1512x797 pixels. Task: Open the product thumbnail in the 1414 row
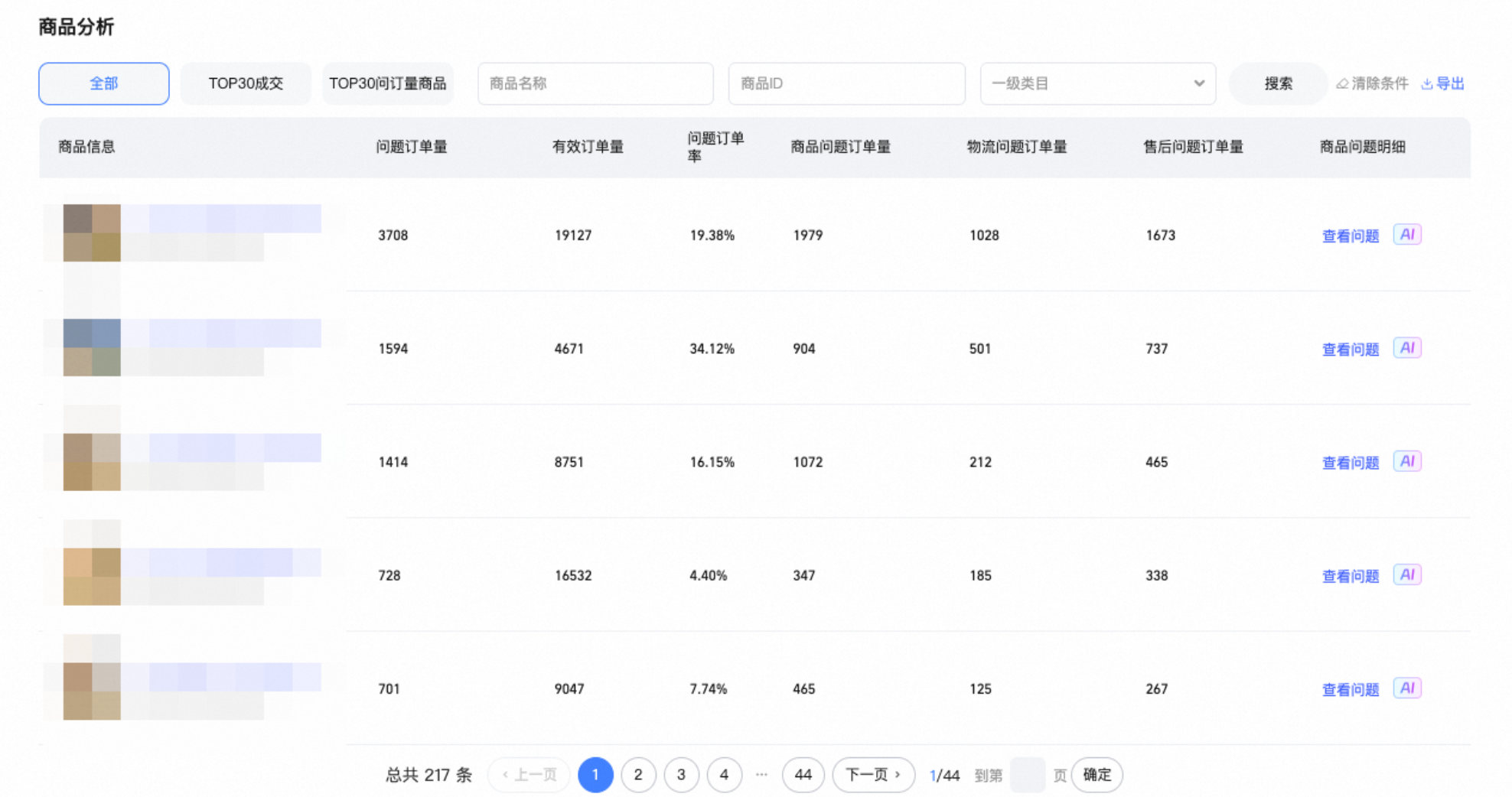(92, 462)
